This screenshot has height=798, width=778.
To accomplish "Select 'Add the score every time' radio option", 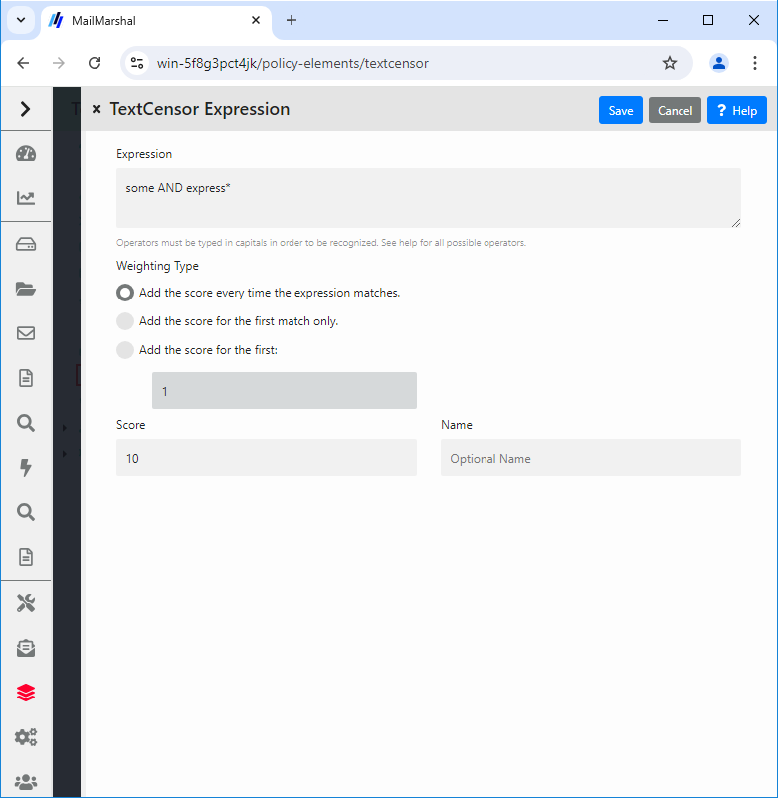I will (125, 293).
